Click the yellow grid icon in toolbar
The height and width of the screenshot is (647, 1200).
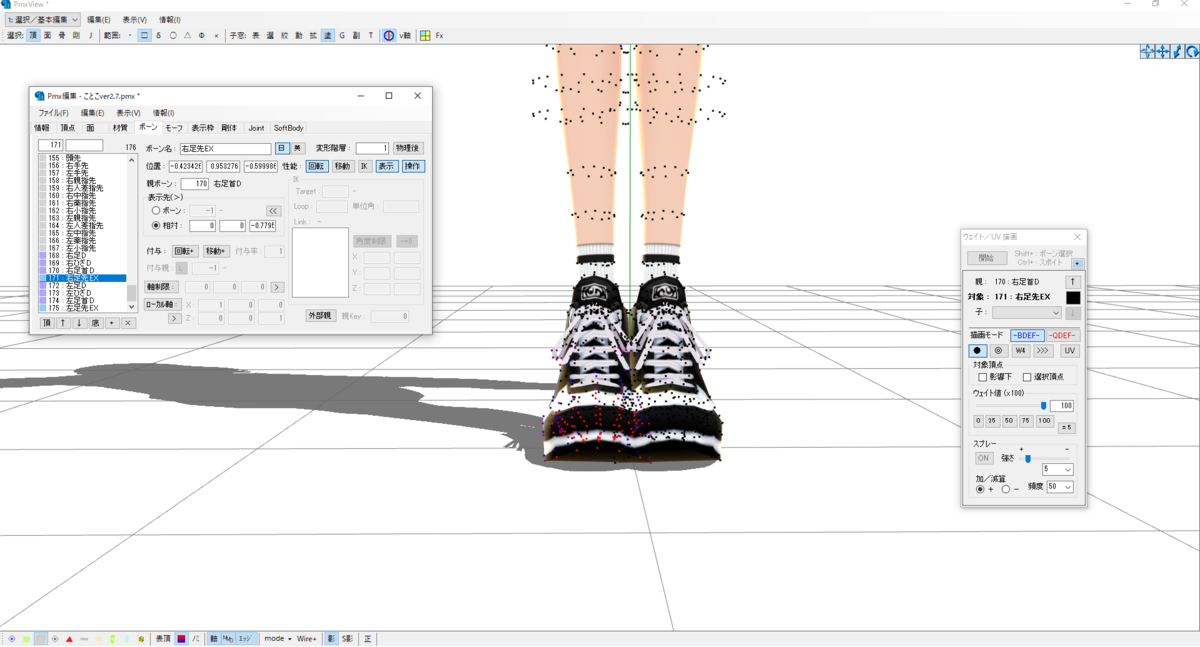click(x=425, y=35)
